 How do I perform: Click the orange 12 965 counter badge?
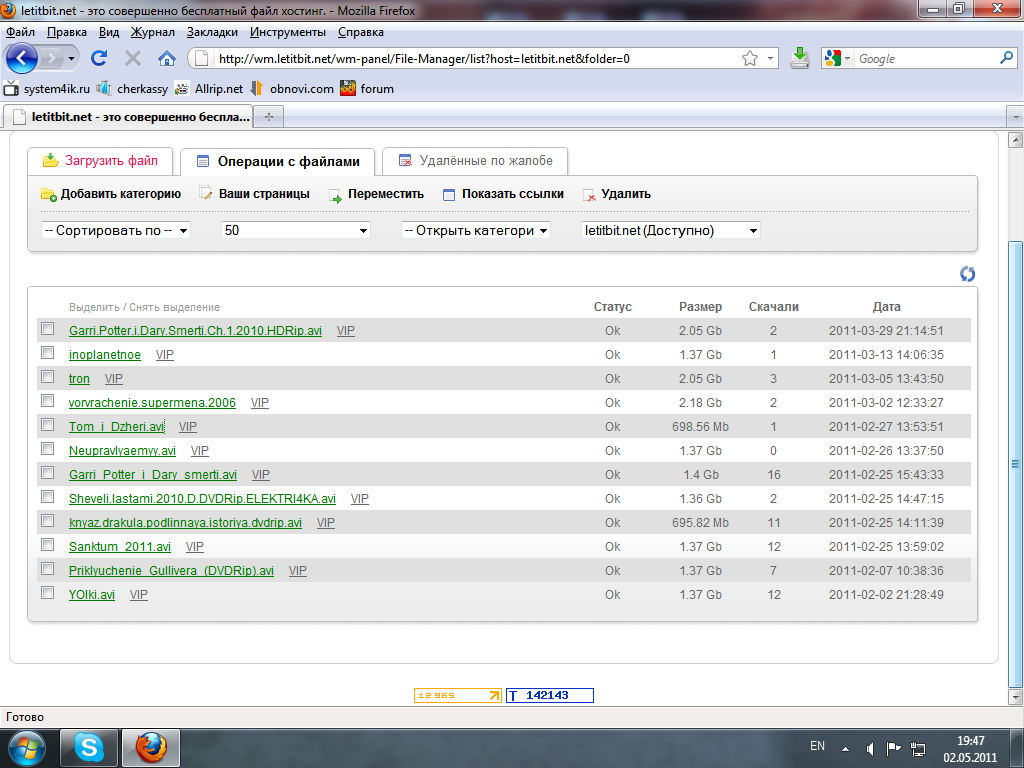[x=458, y=696]
